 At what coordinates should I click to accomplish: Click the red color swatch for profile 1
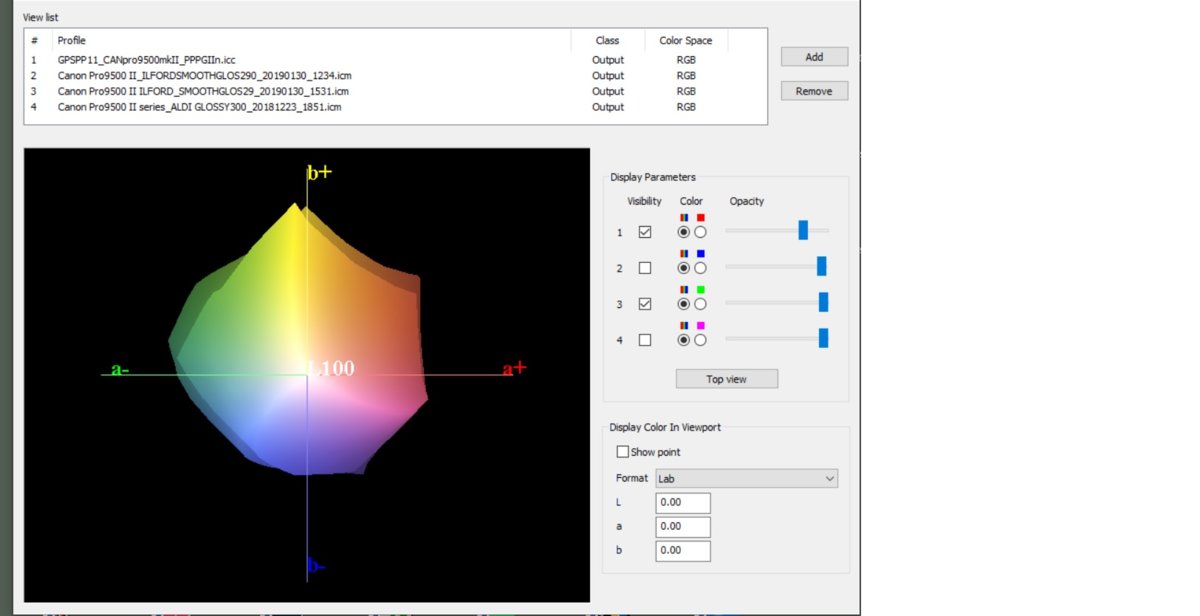tap(700, 218)
